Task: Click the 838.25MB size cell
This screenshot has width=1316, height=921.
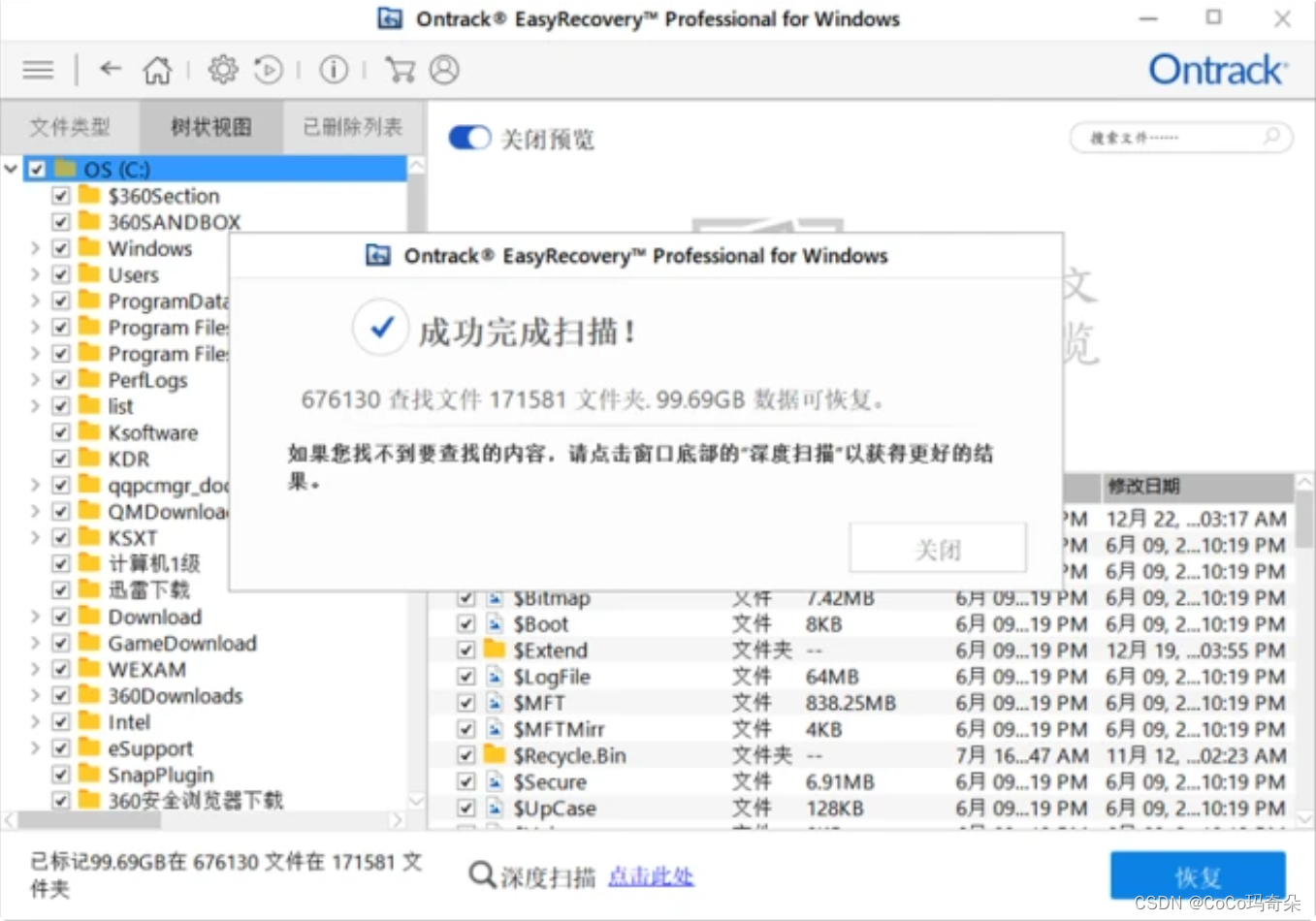Action: pos(851,703)
